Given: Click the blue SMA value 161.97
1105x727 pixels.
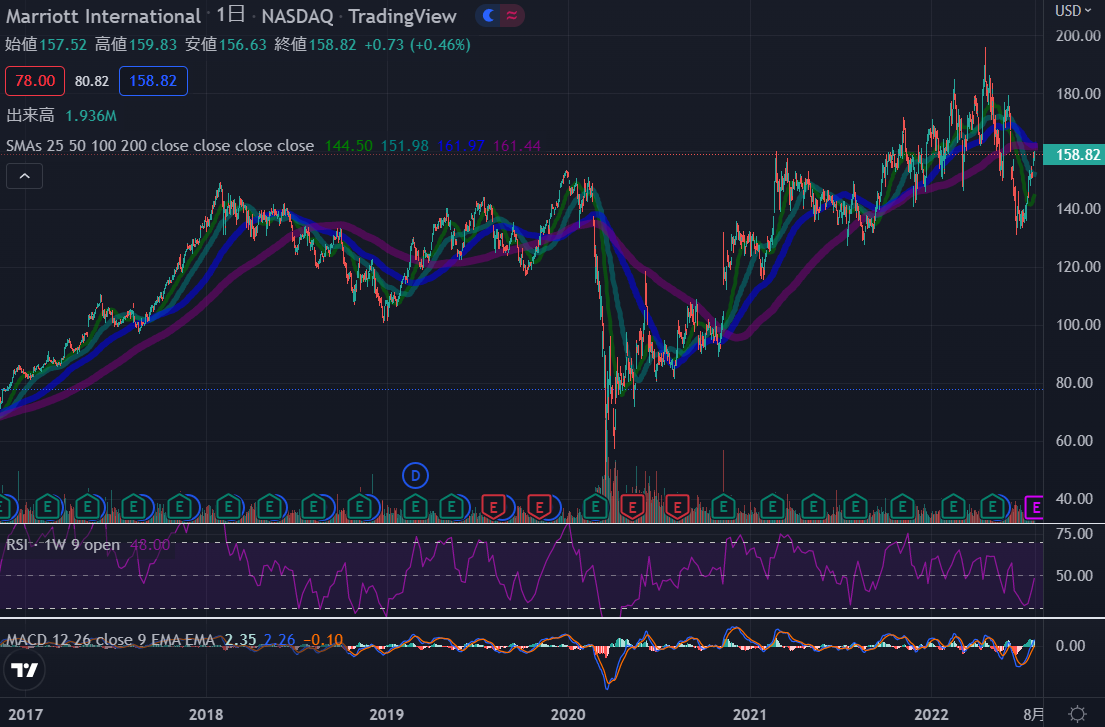Looking at the screenshot, I should [x=461, y=146].
